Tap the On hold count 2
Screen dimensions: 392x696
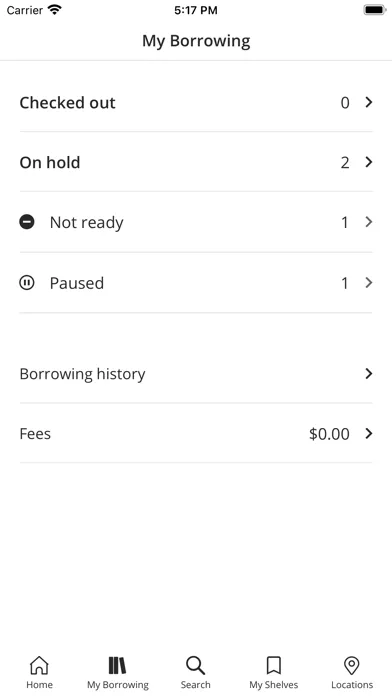345,163
